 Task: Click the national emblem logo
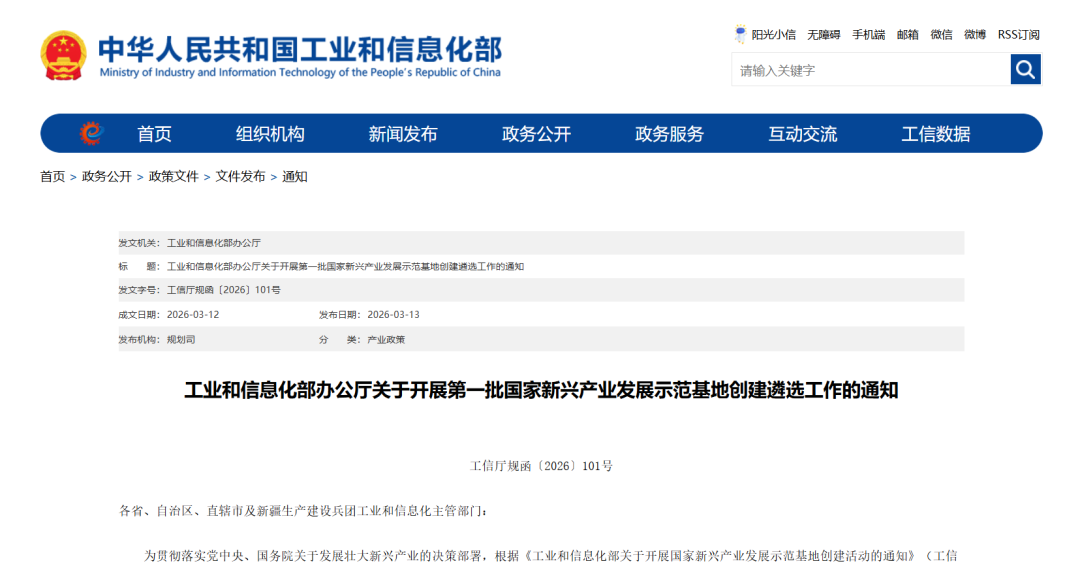(x=64, y=56)
